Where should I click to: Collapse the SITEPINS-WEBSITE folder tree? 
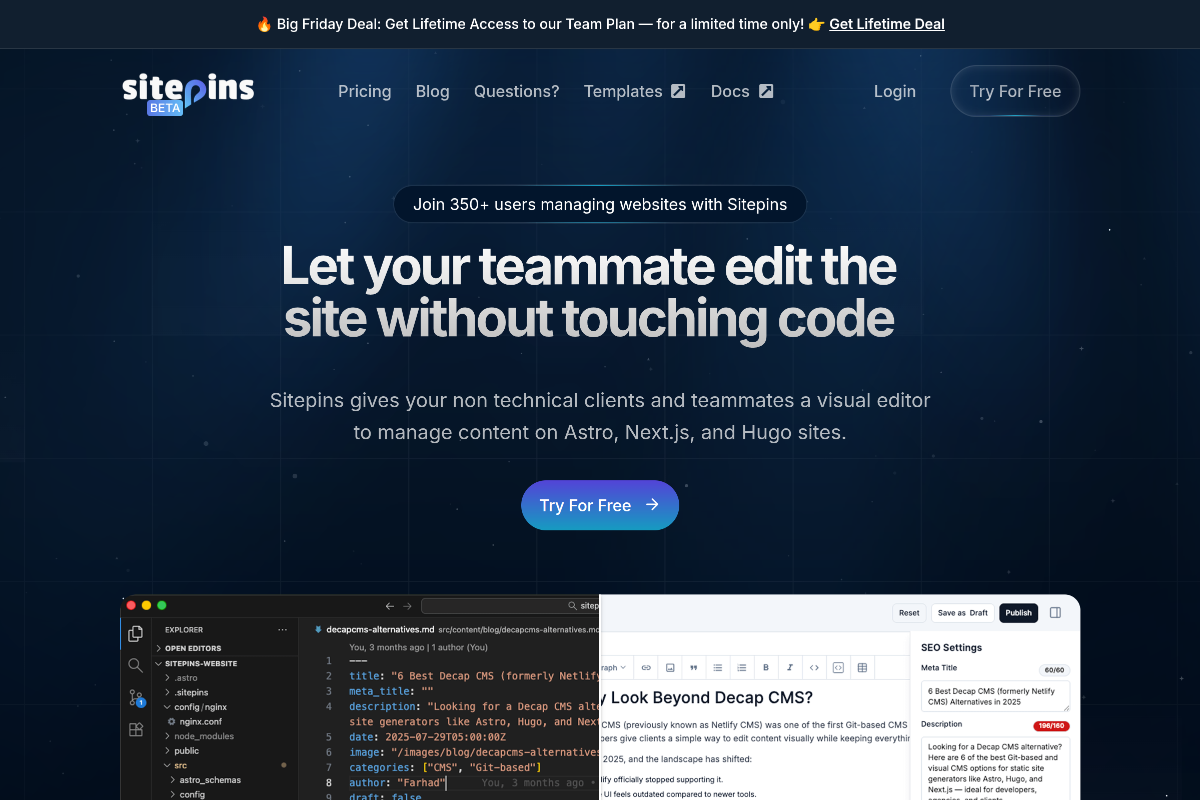point(200,663)
